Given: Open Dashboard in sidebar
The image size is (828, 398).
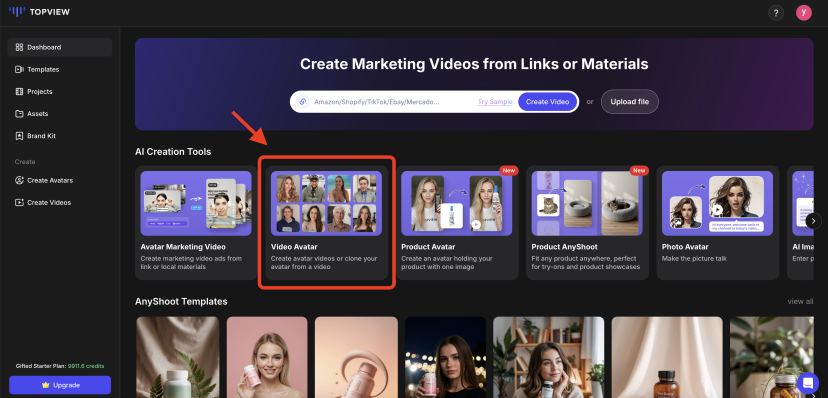Looking at the screenshot, I should [x=60, y=47].
